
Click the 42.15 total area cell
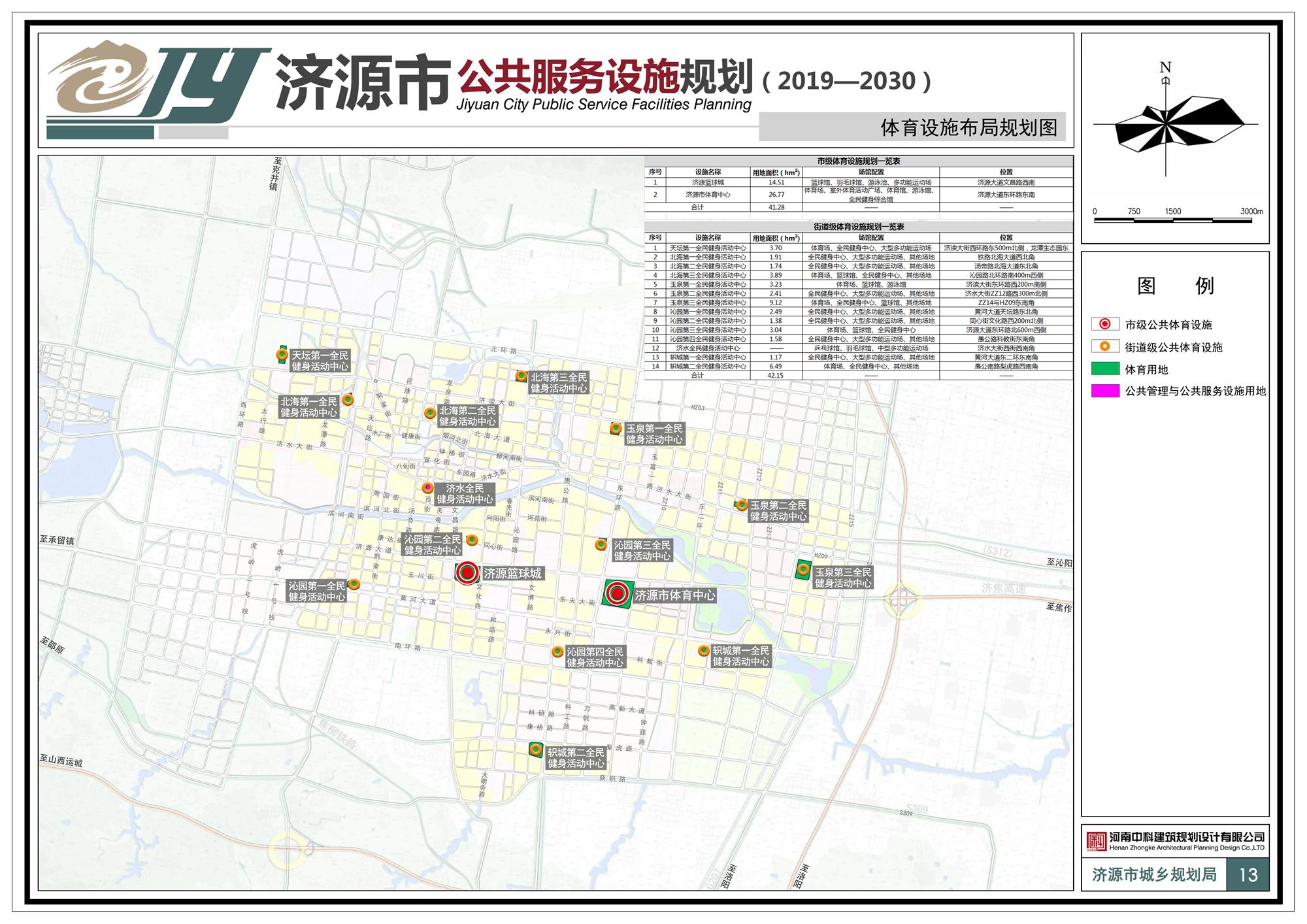pyautogui.click(x=776, y=376)
